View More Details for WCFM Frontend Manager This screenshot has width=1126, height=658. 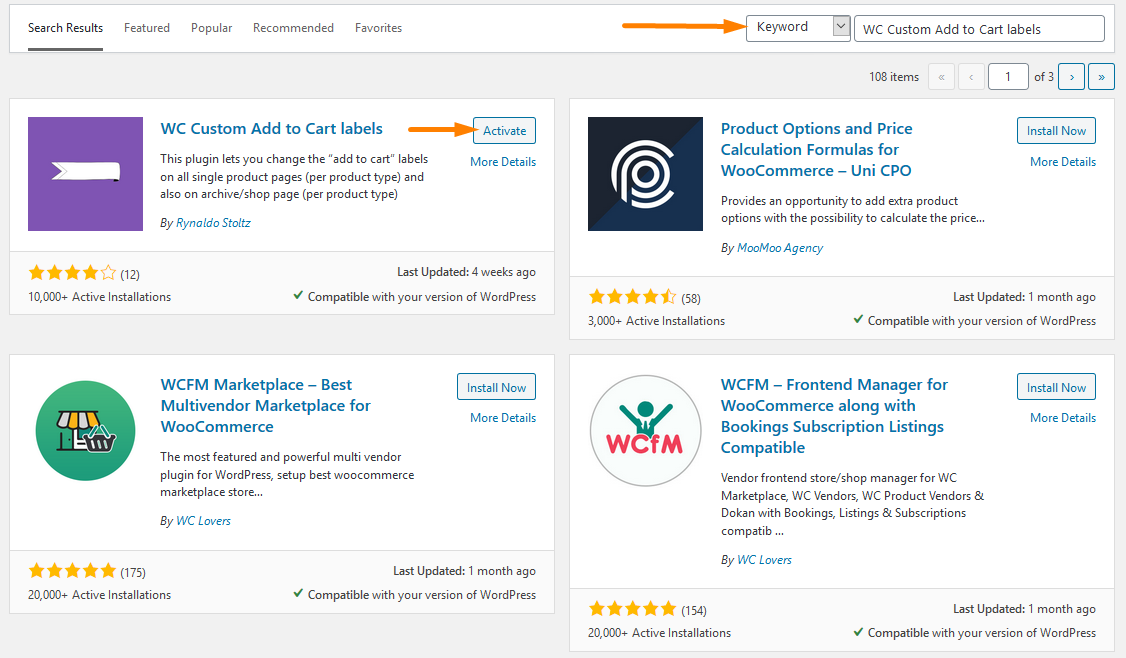pyautogui.click(x=1063, y=417)
